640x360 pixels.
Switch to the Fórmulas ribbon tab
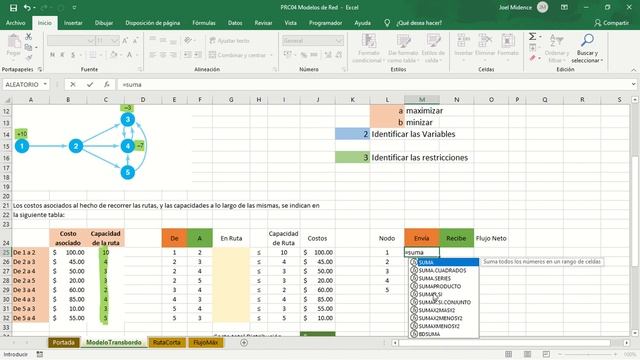(x=204, y=23)
